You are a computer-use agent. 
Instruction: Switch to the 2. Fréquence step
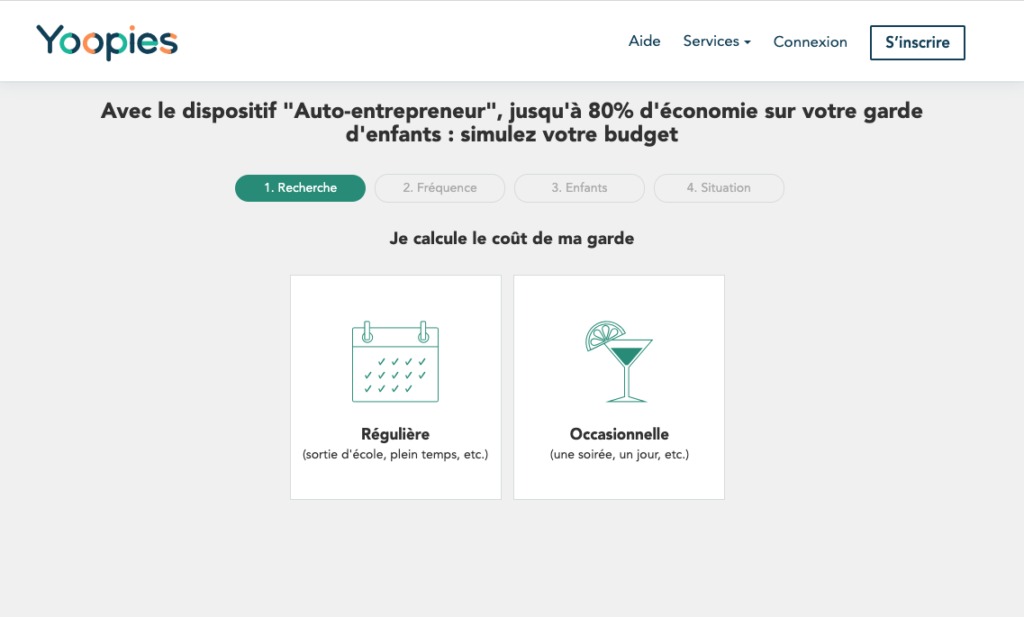440,188
